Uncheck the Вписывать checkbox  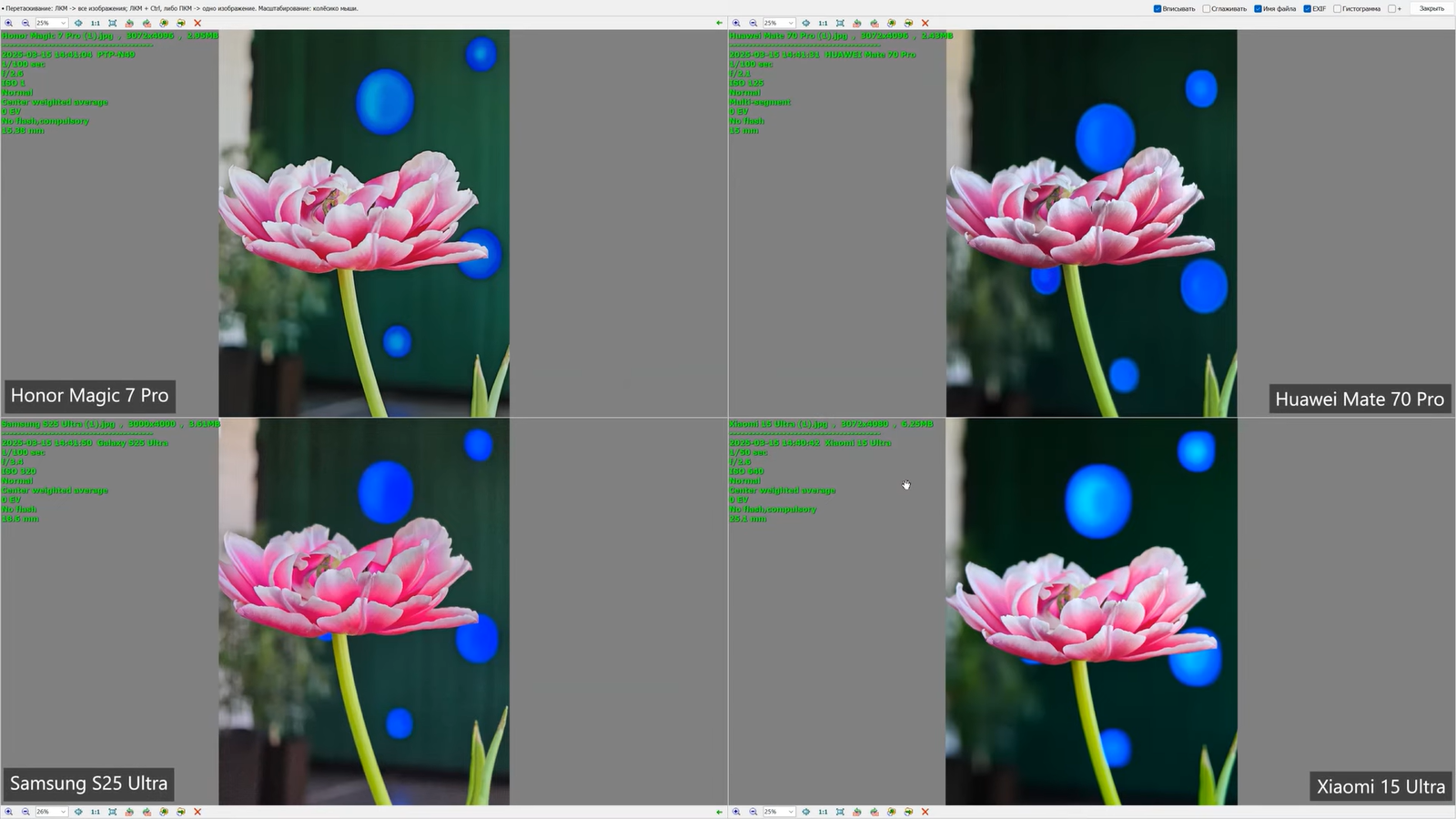pyautogui.click(x=1158, y=9)
